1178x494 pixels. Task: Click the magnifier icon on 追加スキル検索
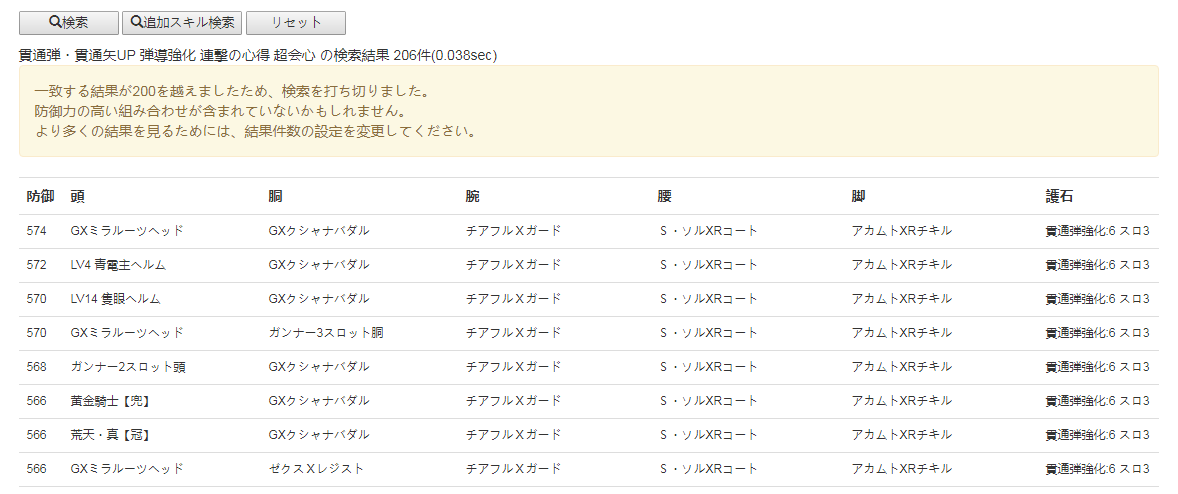136,23
